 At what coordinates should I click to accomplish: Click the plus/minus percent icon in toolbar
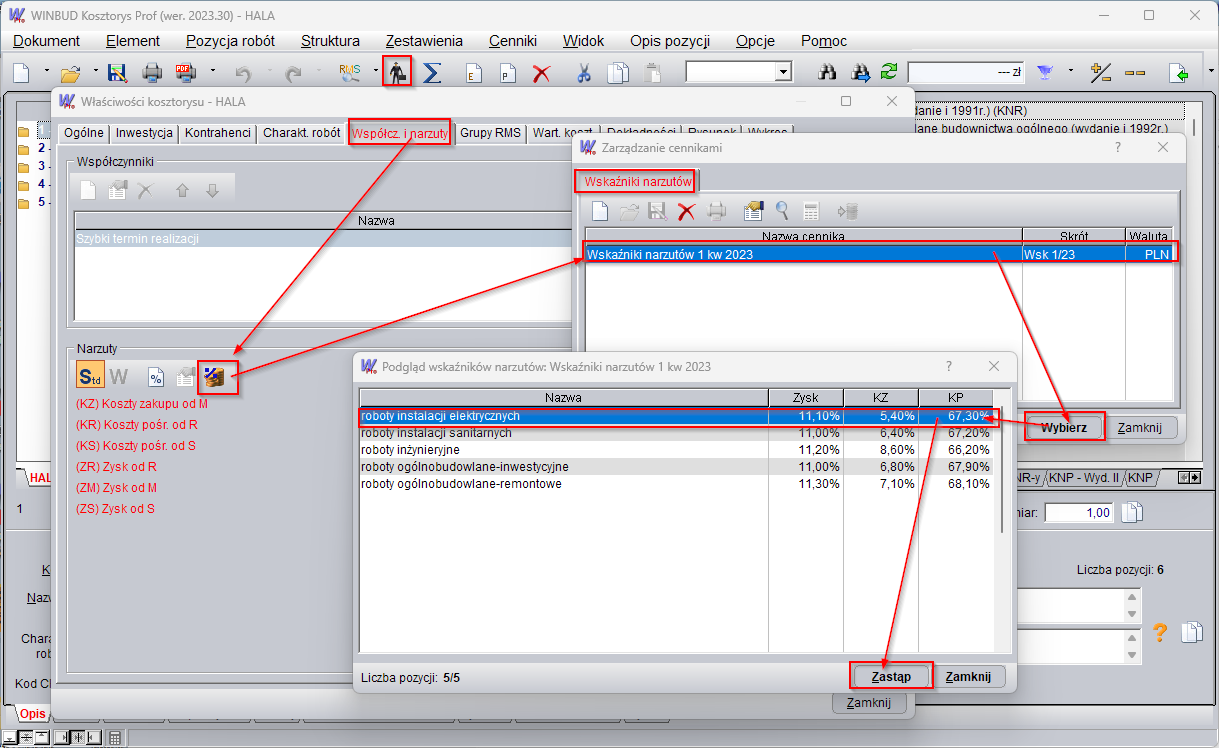coord(1101,73)
